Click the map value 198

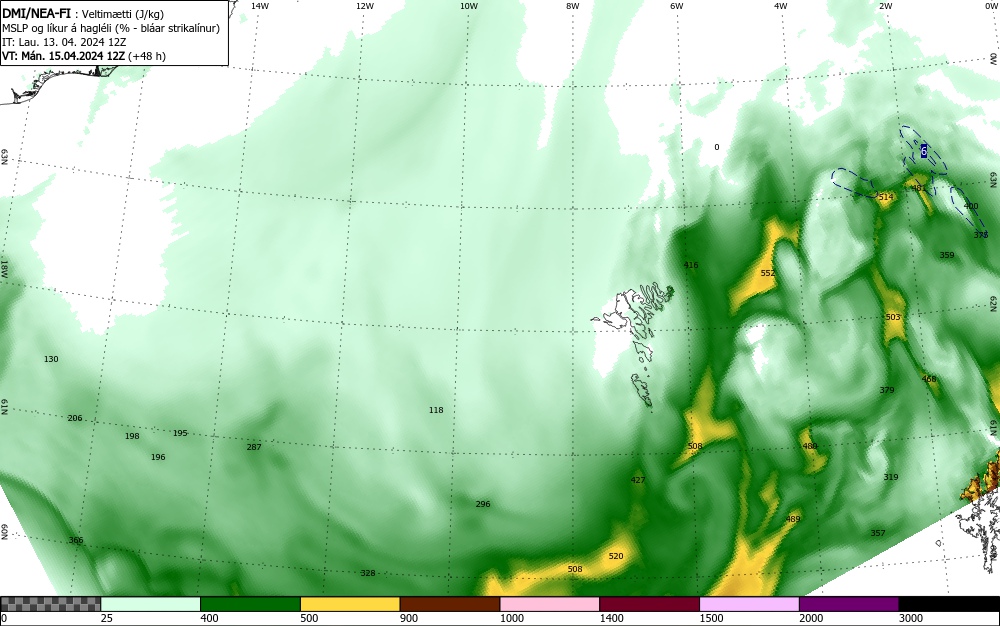click(132, 436)
